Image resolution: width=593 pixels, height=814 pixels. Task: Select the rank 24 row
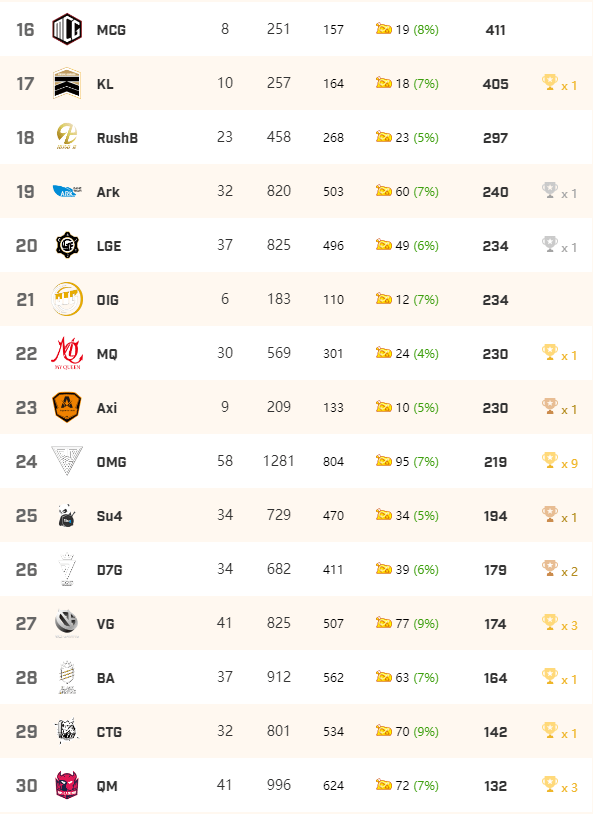click(x=296, y=461)
